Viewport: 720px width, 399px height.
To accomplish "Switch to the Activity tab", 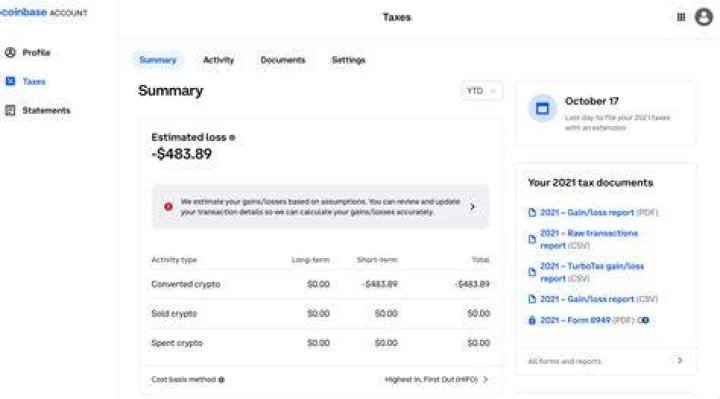I will point(219,60).
